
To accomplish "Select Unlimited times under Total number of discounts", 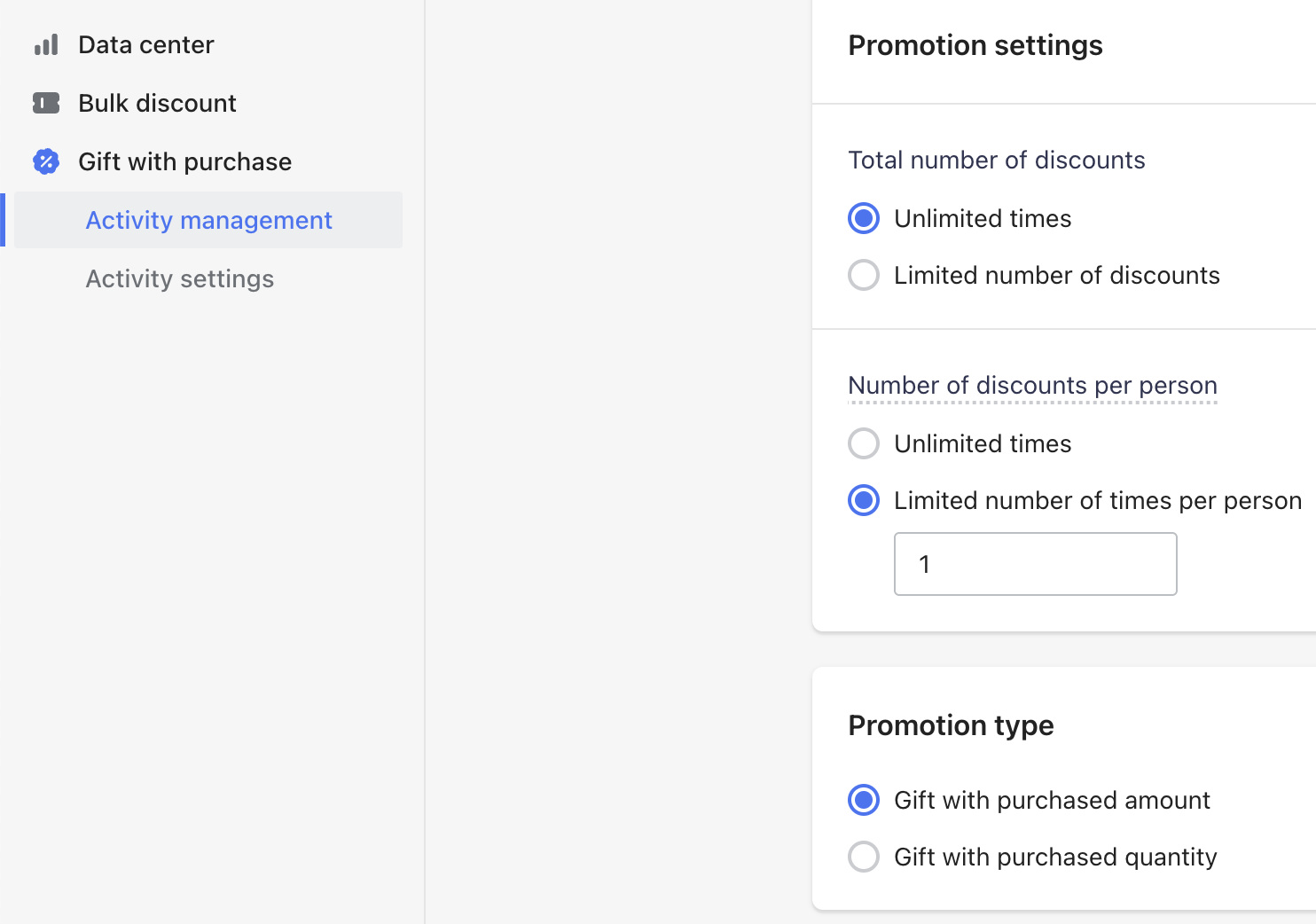I will [864, 218].
